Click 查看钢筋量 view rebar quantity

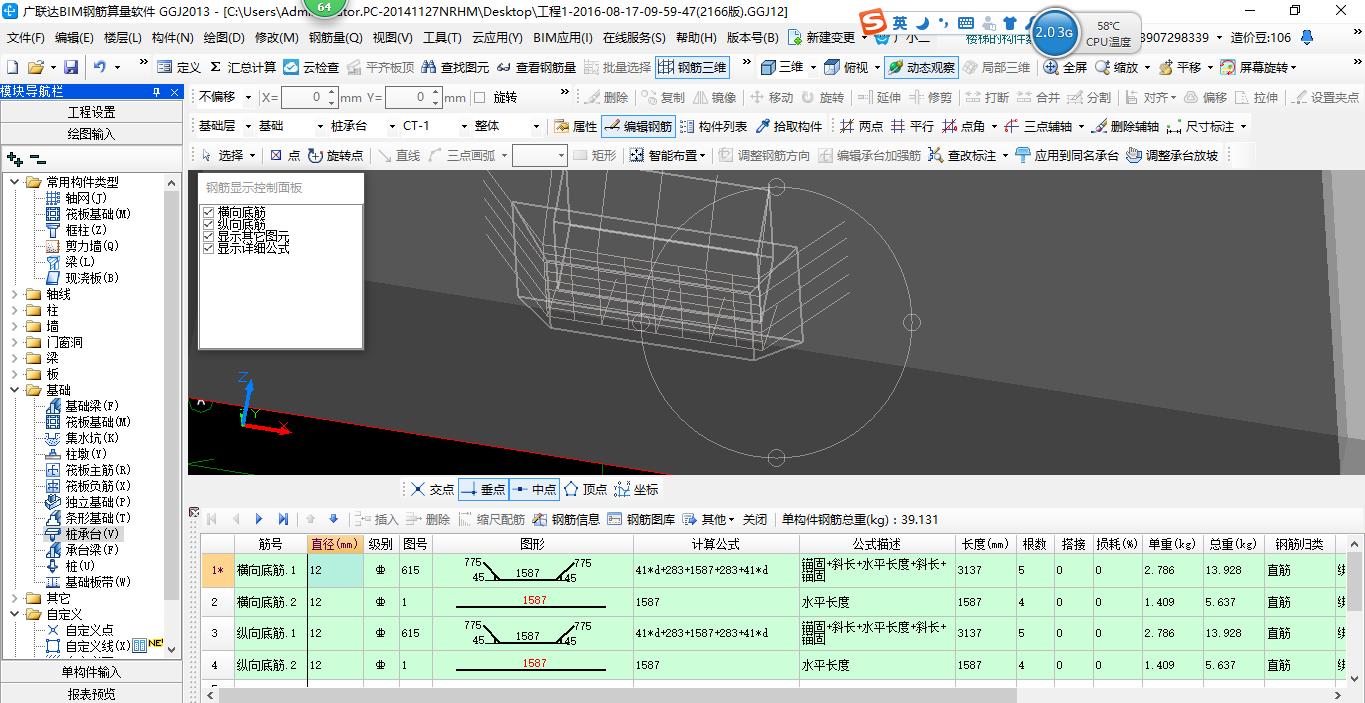point(536,67)
